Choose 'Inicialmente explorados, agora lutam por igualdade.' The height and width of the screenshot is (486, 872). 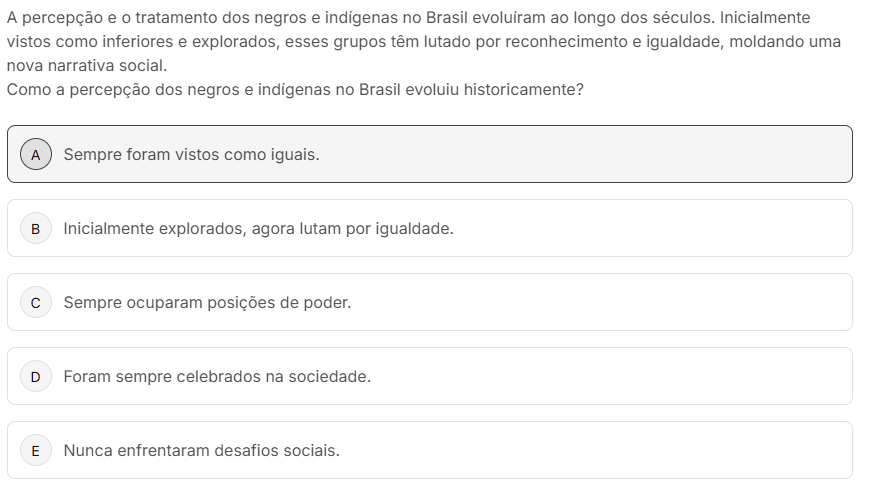259,229
